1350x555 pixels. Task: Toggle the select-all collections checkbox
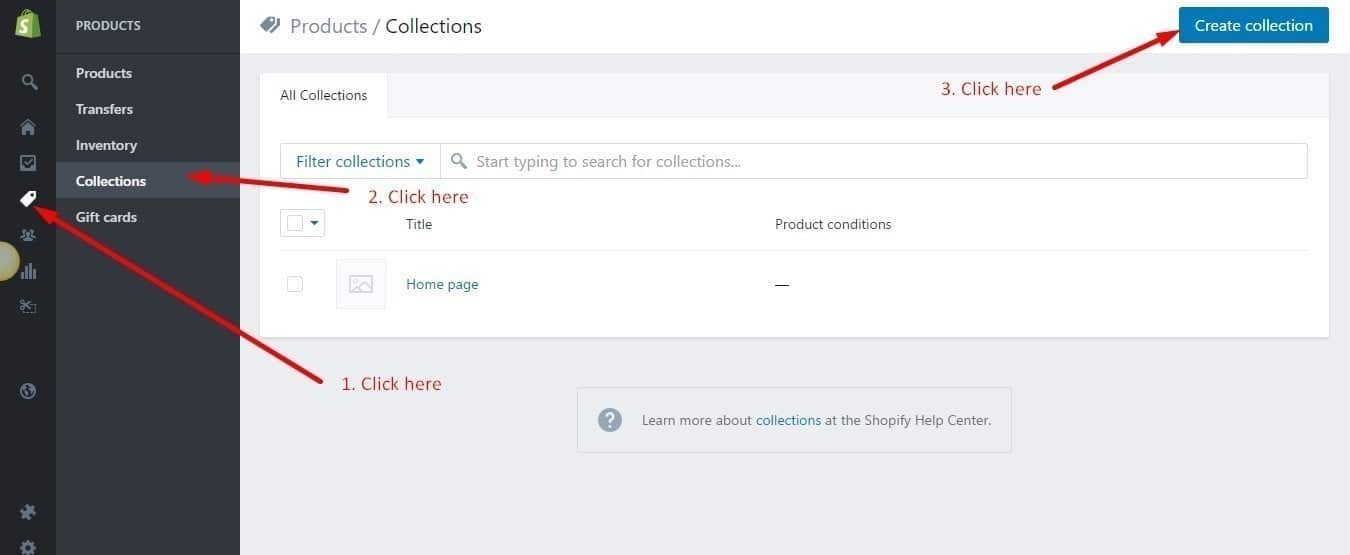tap(295, 223)
